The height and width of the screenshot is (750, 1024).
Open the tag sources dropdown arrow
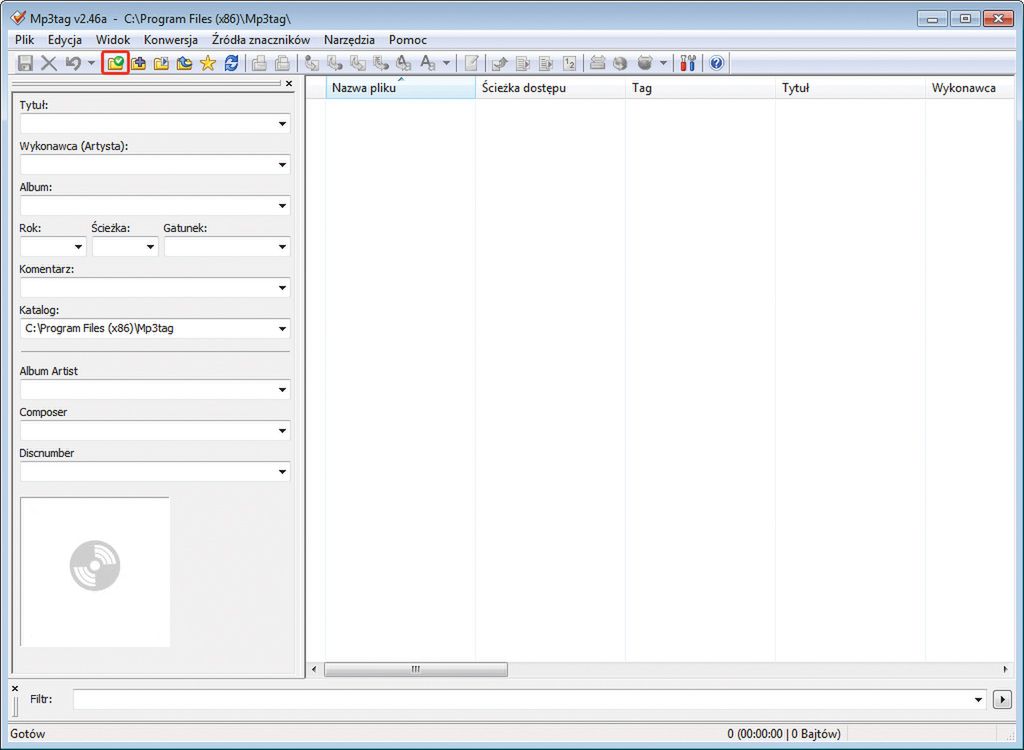coord(664,63)
